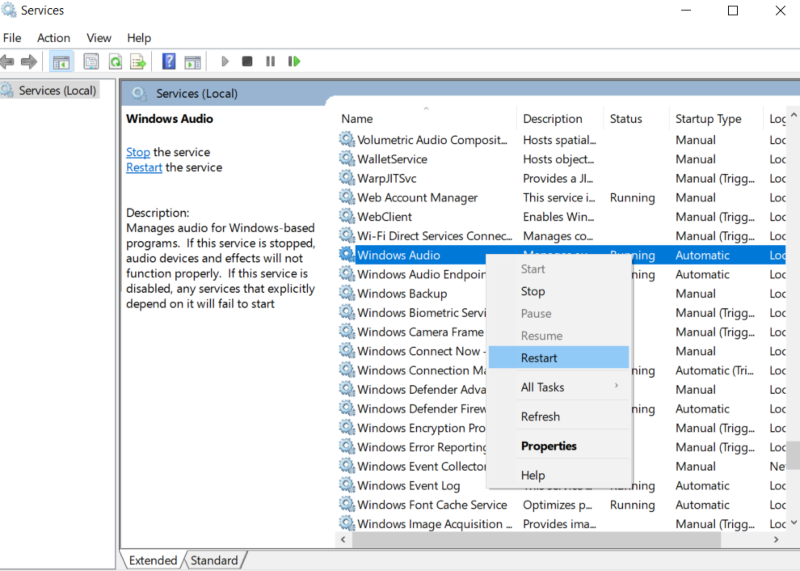Sort by the Description column header
Screen dimensions: 800x571
(560, 118)
